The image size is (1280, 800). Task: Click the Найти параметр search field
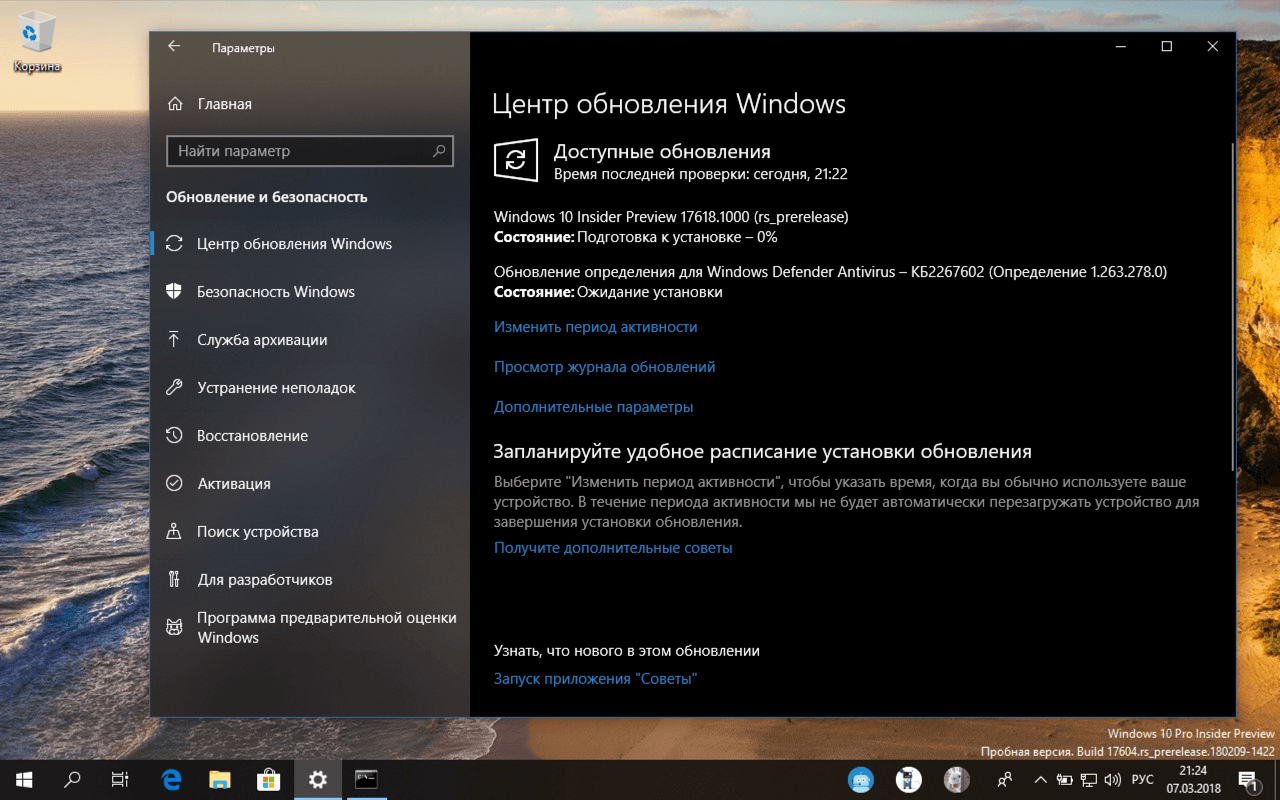click(x=310, y=151)
